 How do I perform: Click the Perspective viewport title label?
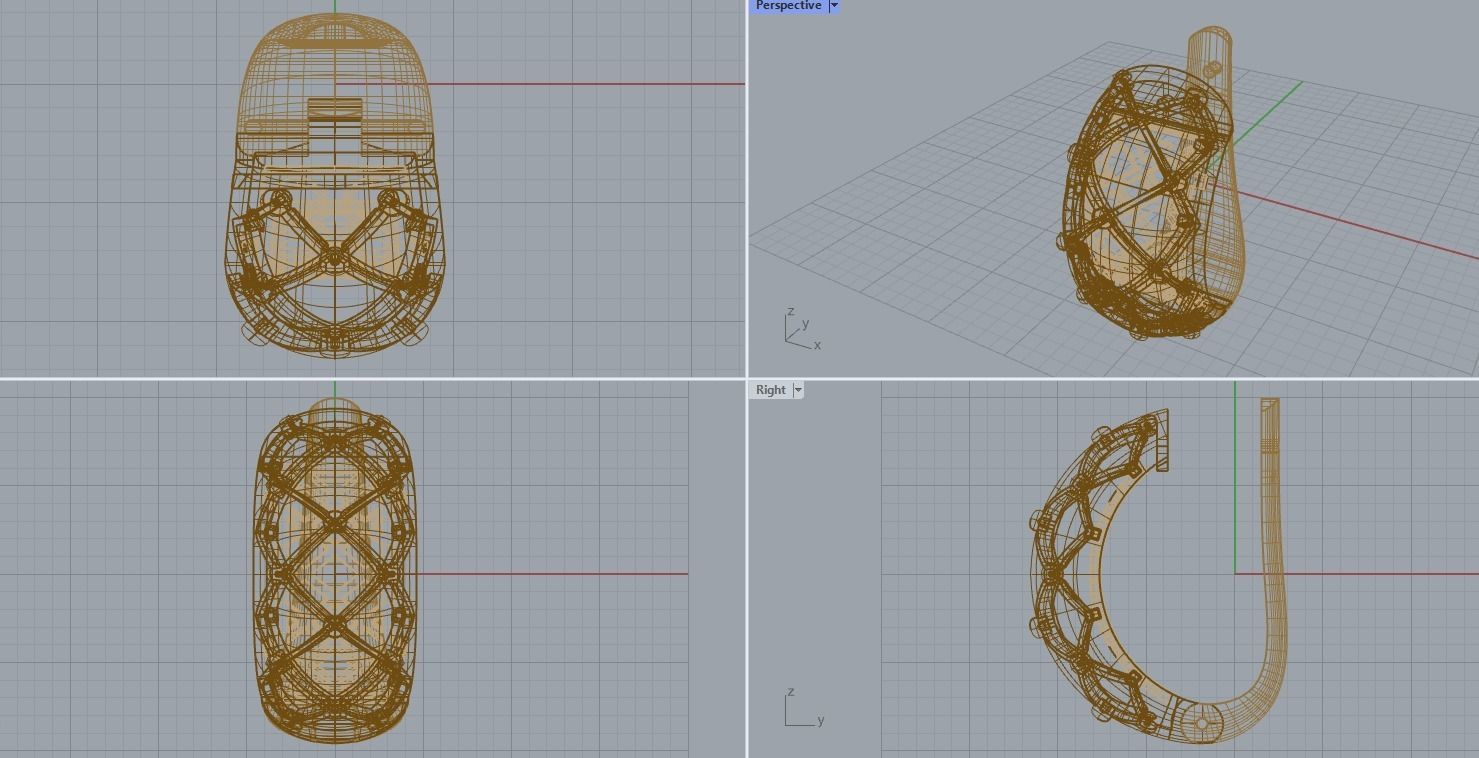point(788,6)
